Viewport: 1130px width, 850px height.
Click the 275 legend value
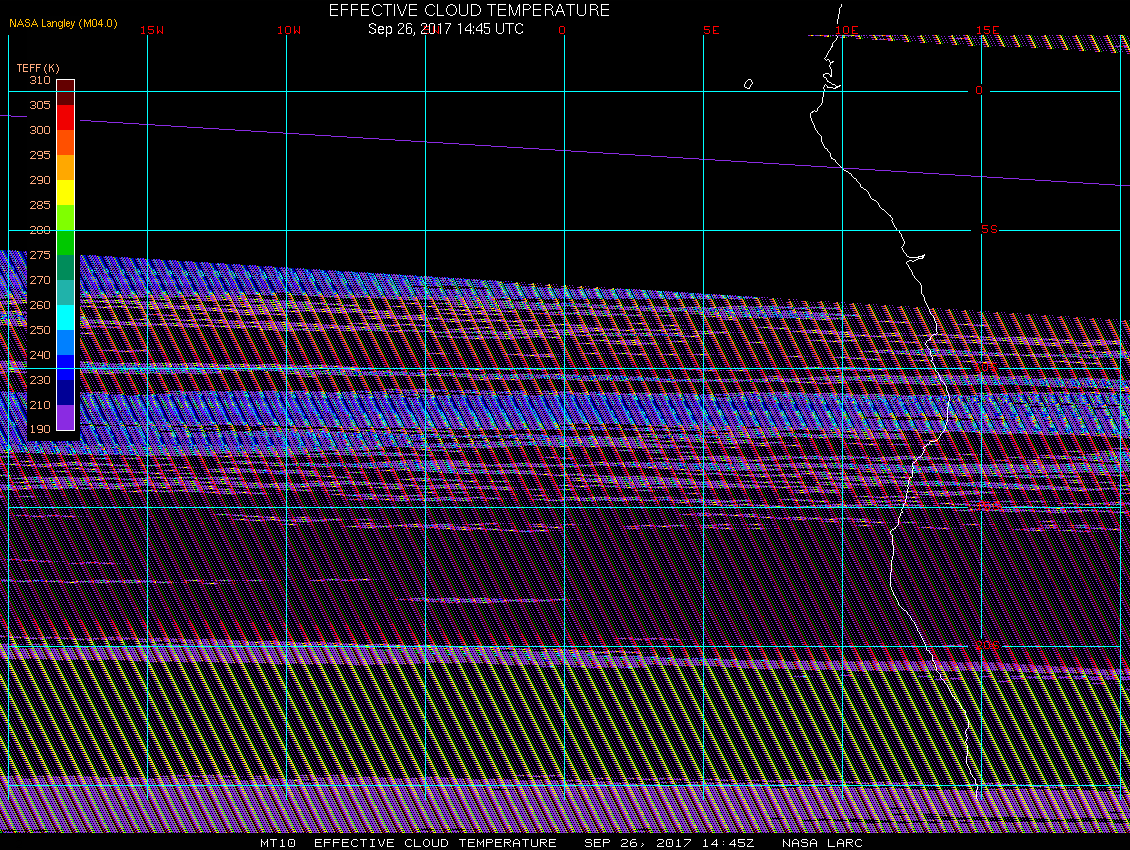[x=40, y=255]
